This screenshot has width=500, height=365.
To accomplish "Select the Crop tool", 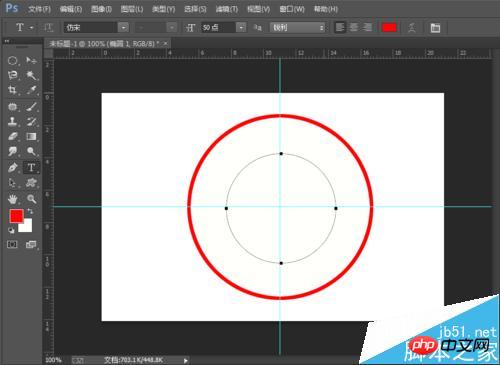I will tap(12, 90).
